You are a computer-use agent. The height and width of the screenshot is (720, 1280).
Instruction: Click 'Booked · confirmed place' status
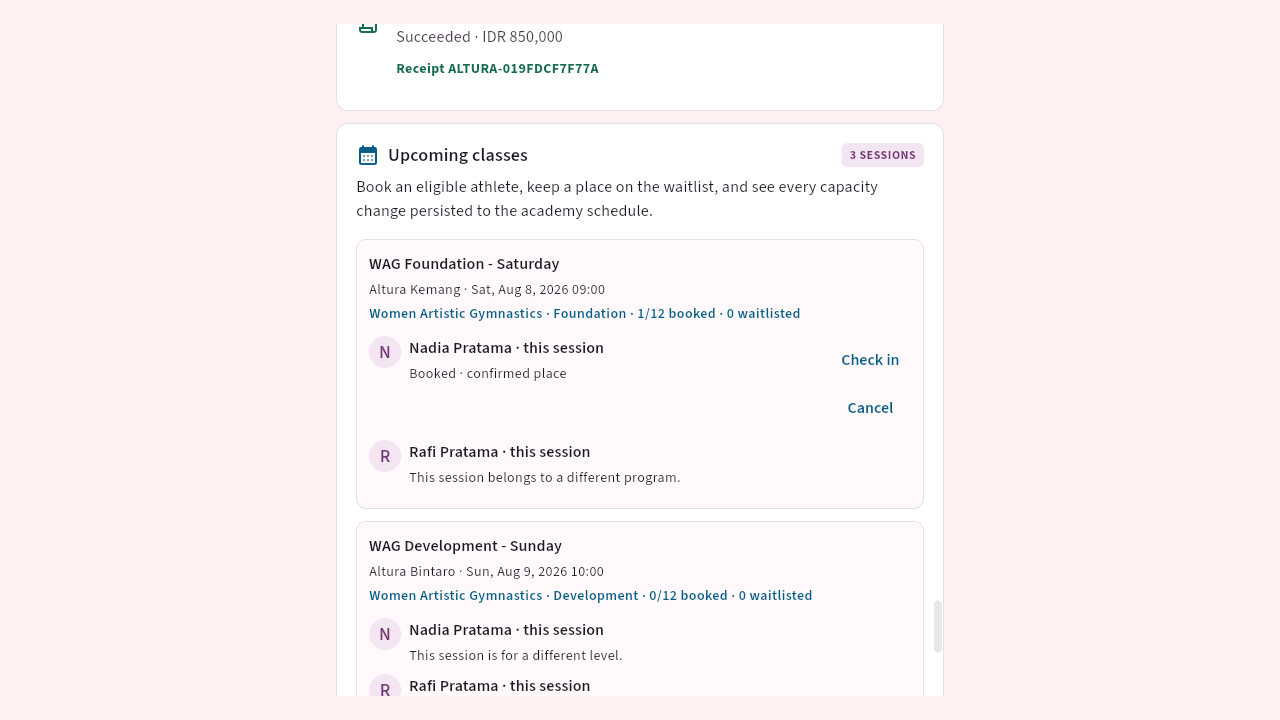coord(488,374)
